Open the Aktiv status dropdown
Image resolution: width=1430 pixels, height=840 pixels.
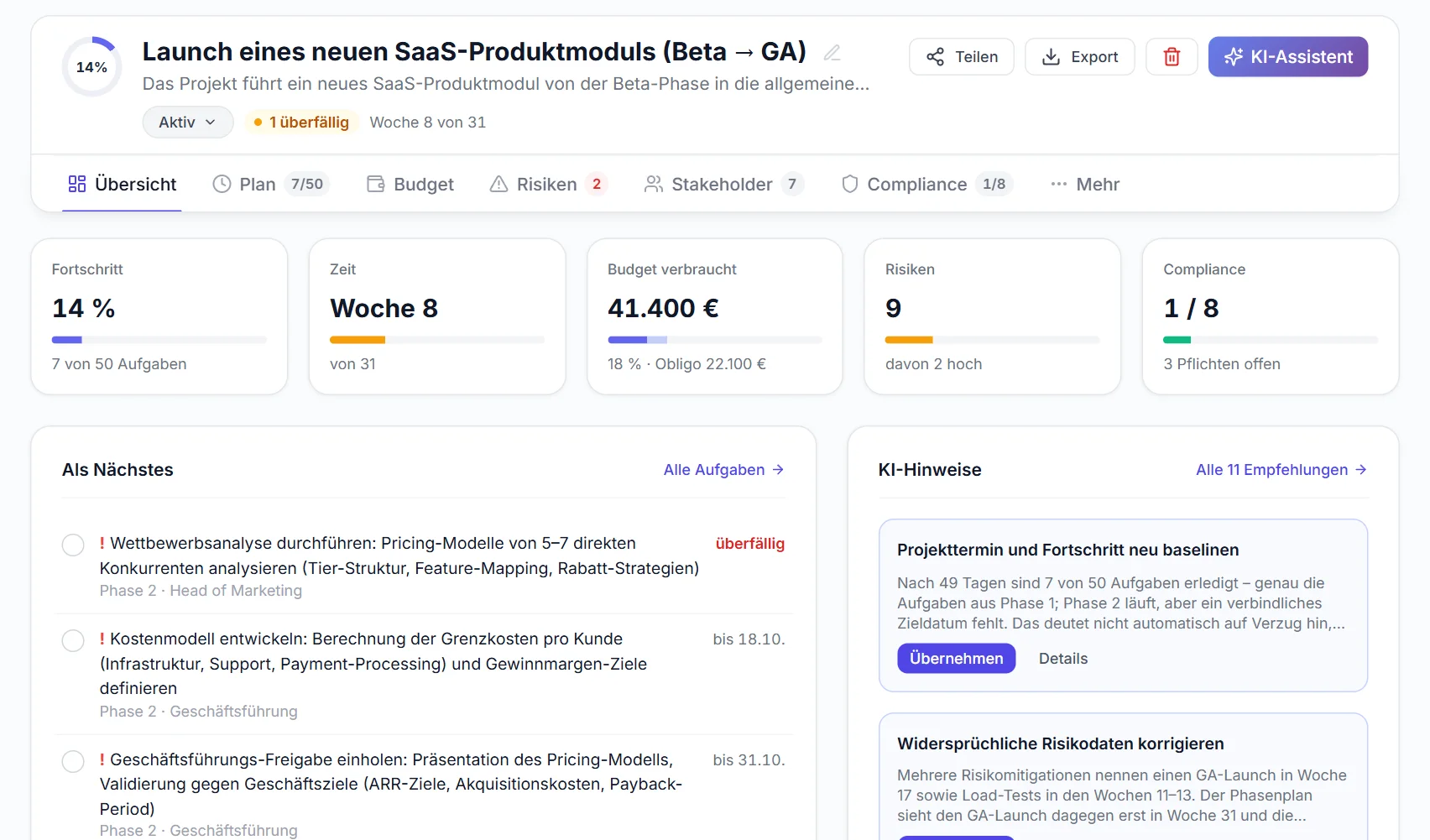[x=188, y=123]
